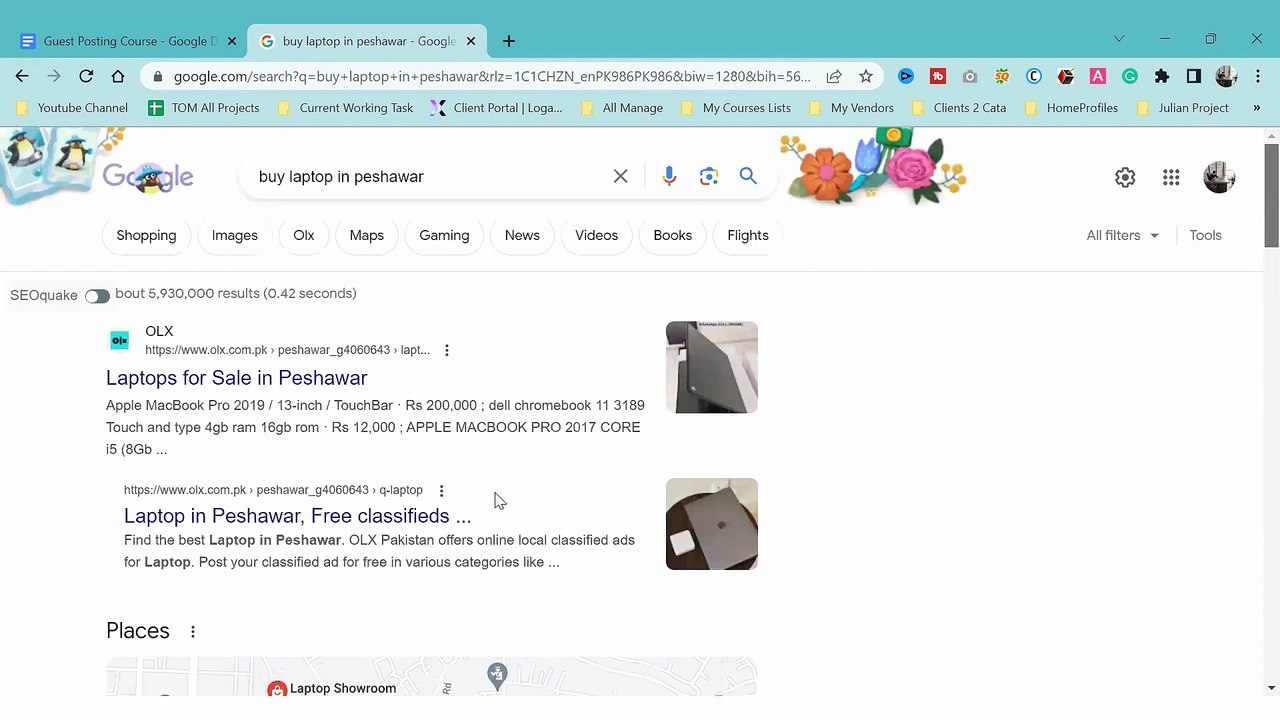Image resolution: width=1280 pixels, height=720 pixels.
Task: Open the Chrome three-dot menu
Action: pos(1258,76)
